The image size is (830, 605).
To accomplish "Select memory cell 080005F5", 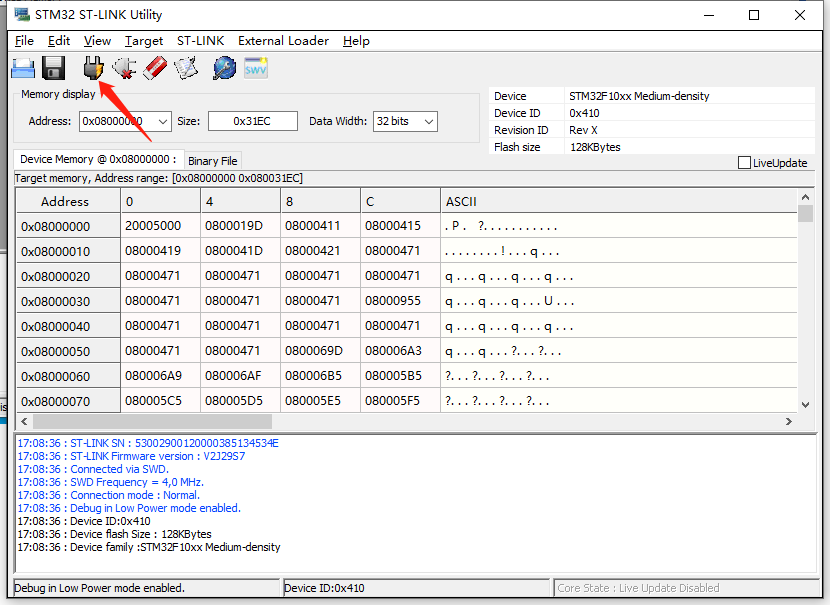I will coord(400,401).
